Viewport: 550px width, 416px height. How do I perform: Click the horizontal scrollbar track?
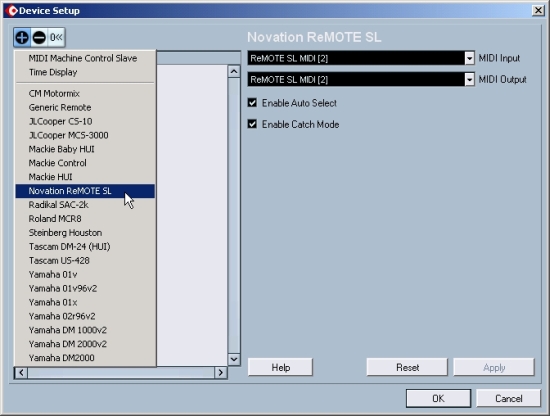(x=121, y=373)
